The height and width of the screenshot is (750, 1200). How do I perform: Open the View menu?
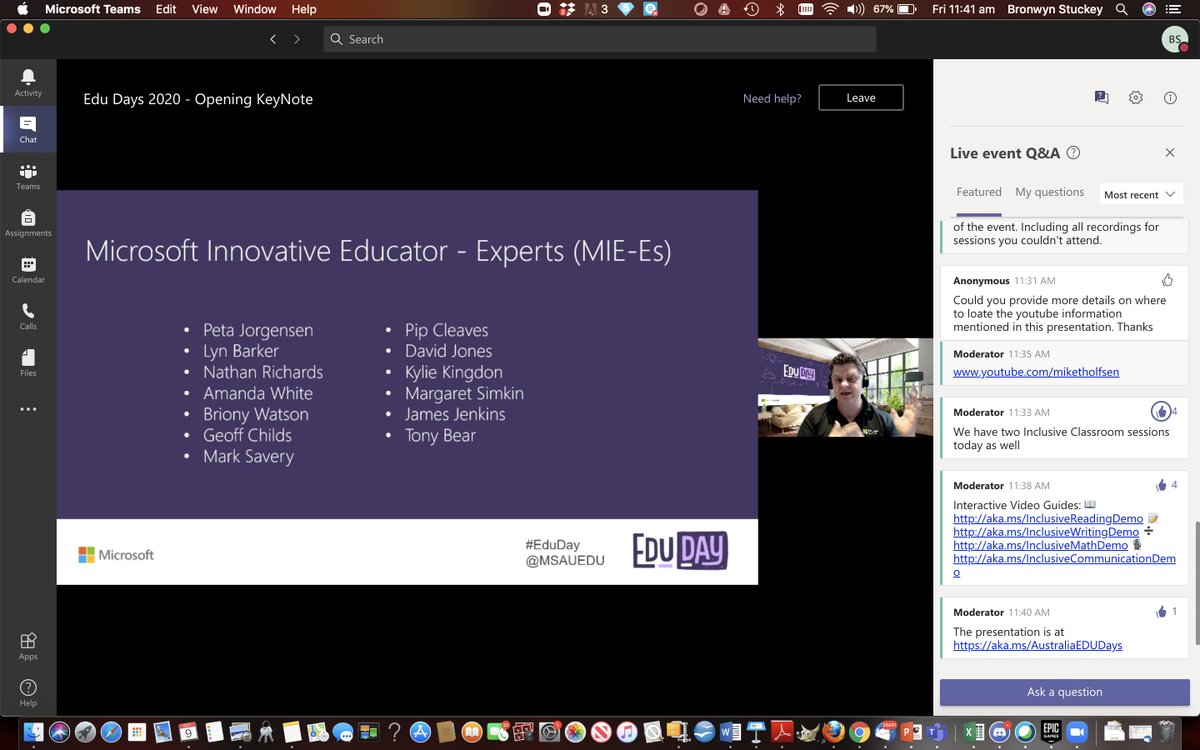(x=205, y=9)
